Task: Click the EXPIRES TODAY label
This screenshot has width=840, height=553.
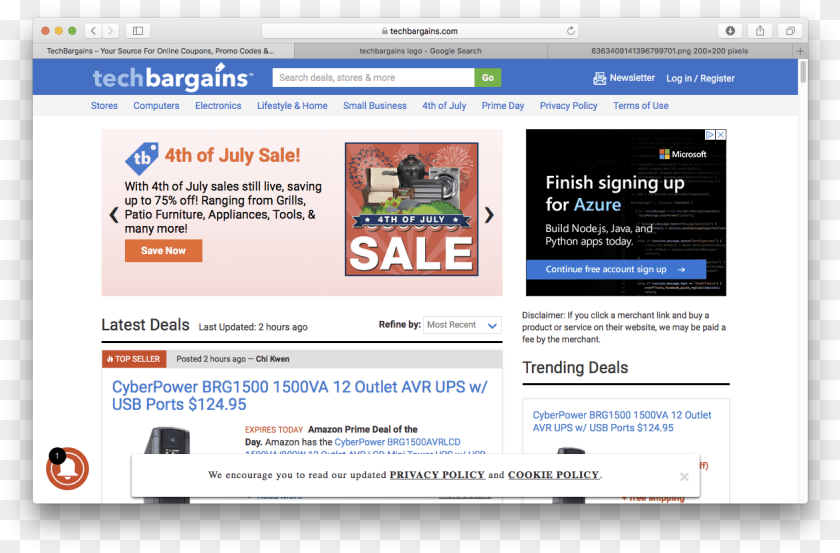Action: coord(274,430)
